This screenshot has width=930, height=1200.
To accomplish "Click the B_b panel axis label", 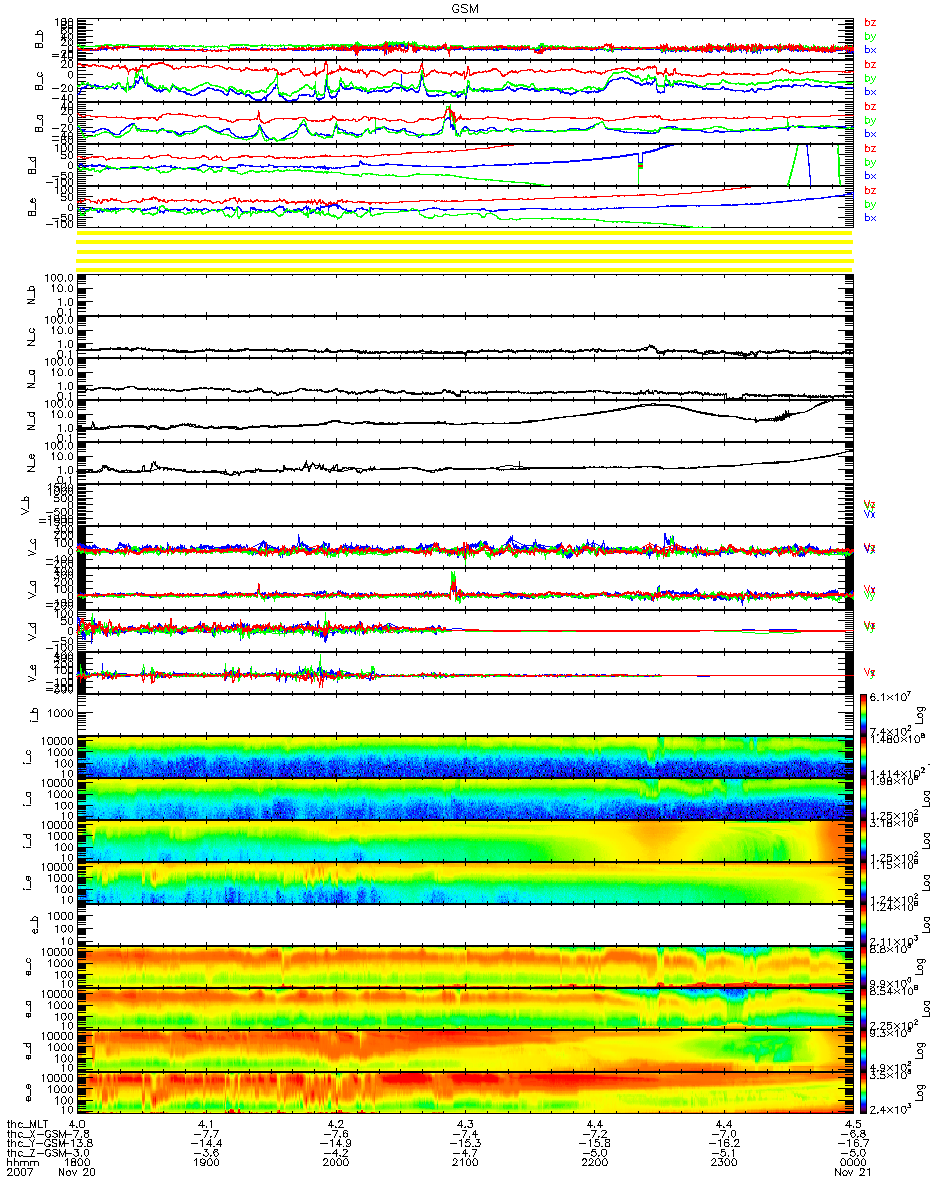I will [x=40, y=38].
